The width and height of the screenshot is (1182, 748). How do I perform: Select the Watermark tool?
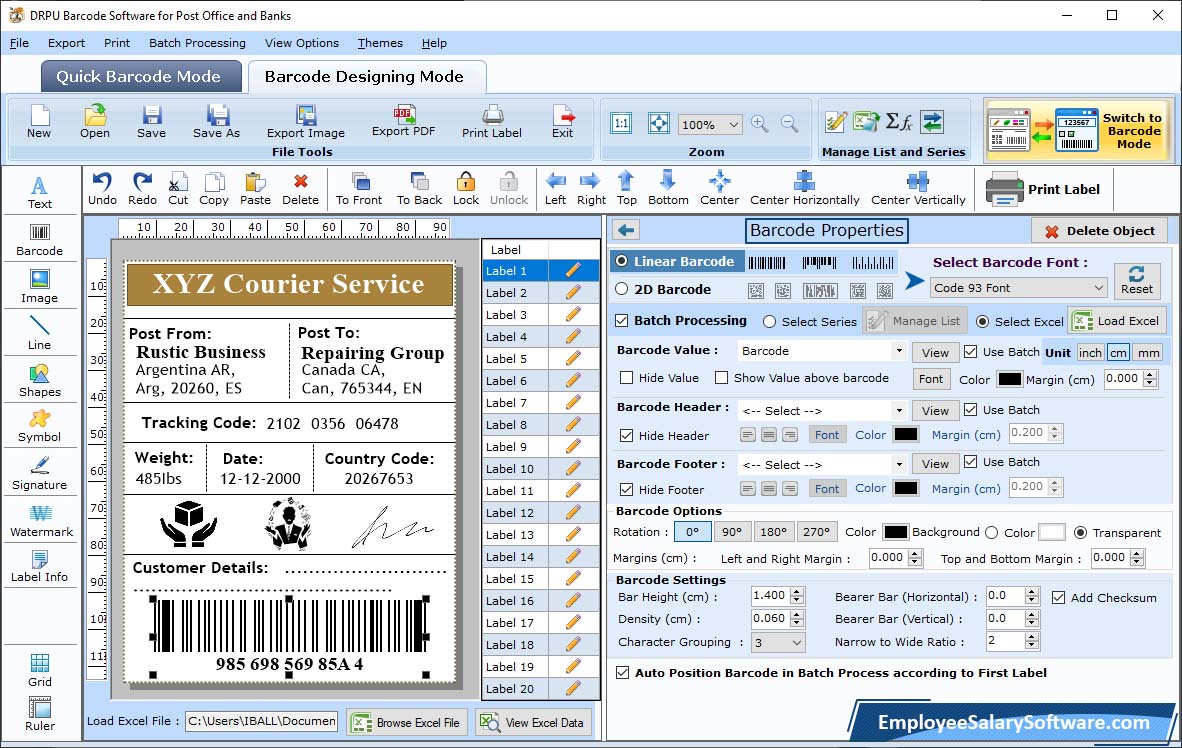41,521
